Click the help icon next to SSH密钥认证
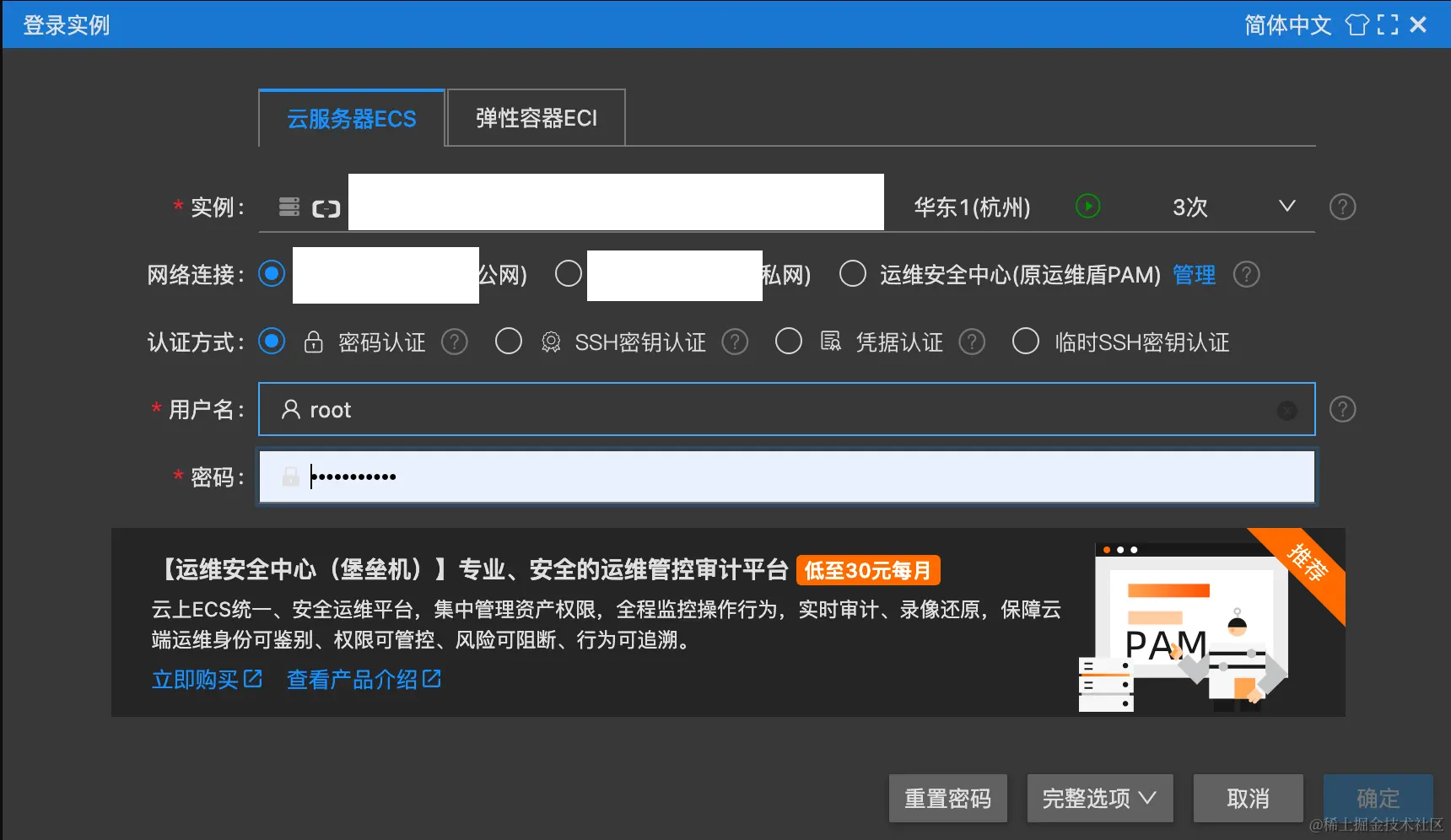The image size is (1451, 840). (x=735, y=342)
